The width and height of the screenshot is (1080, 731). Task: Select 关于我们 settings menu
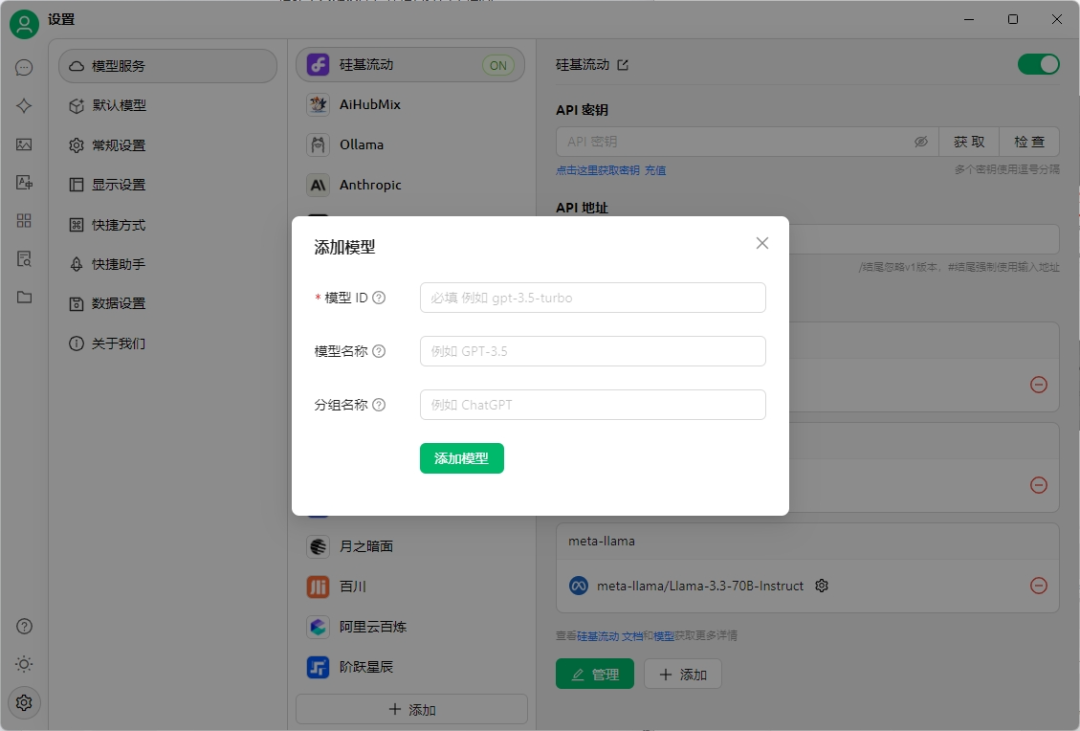(x=168, y=343)
